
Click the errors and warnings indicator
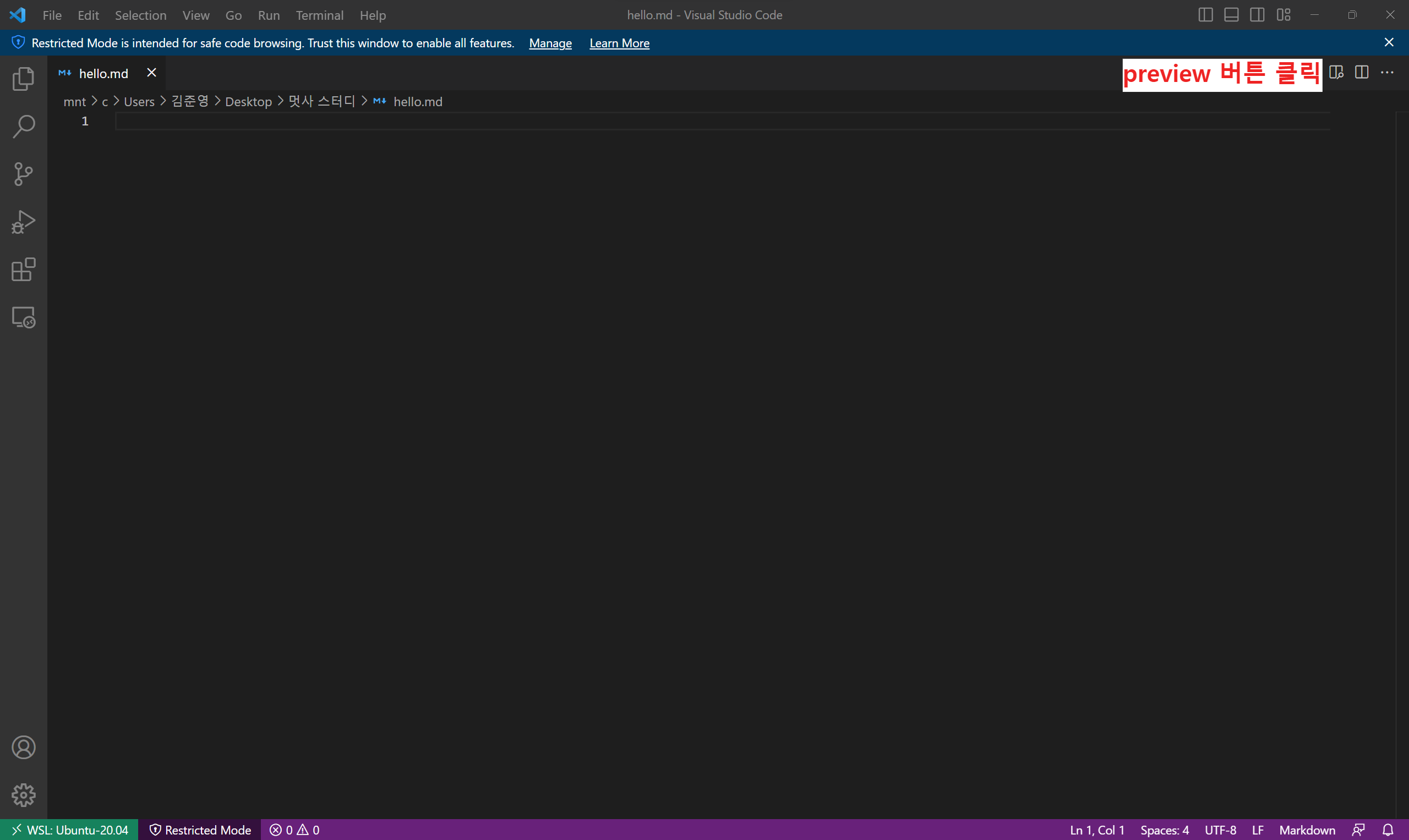click(294, 830)
